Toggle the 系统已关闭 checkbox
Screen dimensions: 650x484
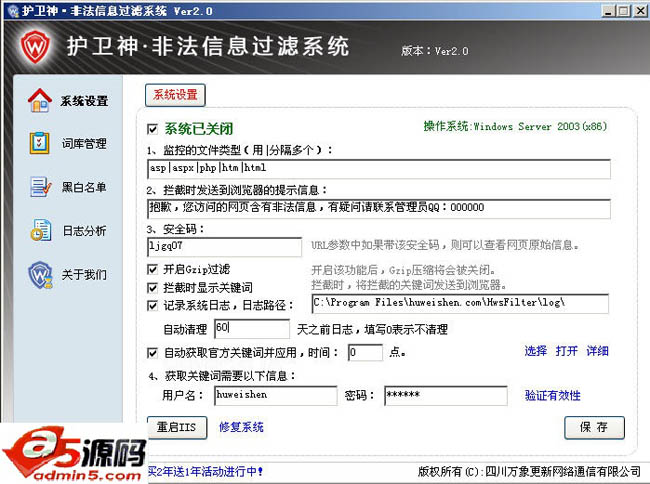[153, 129]
